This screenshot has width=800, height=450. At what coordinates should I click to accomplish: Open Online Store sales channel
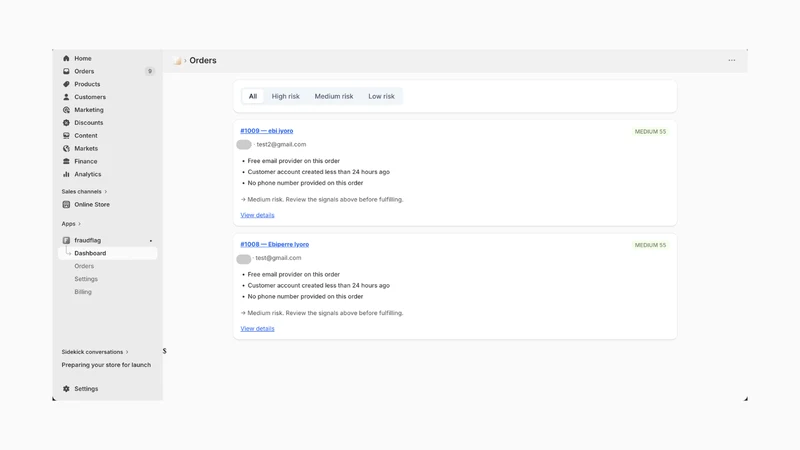(92, 205)
